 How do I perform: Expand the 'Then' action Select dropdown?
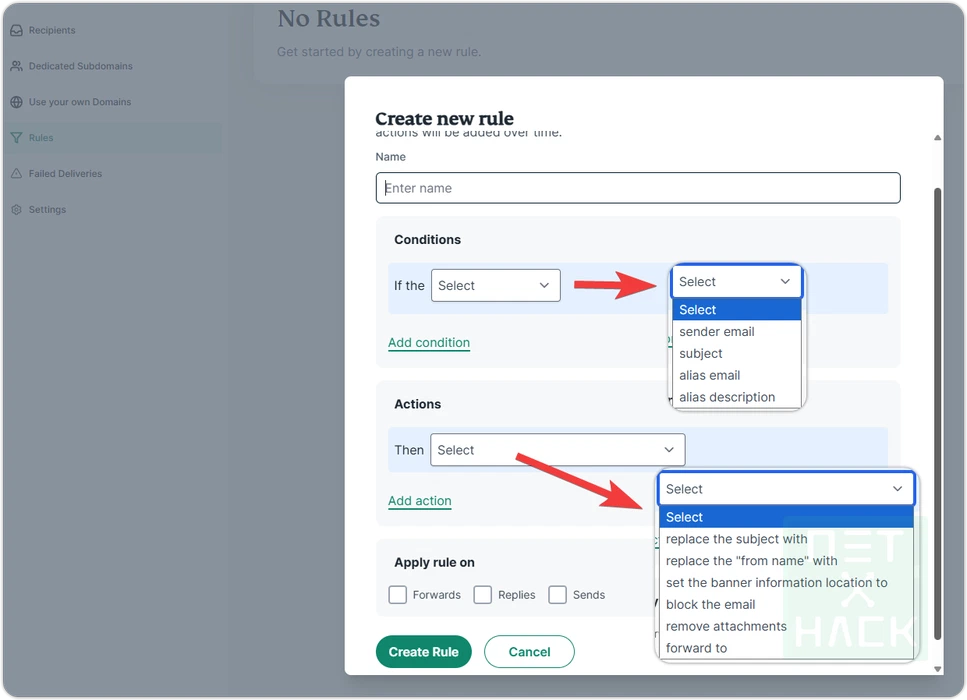557,450
